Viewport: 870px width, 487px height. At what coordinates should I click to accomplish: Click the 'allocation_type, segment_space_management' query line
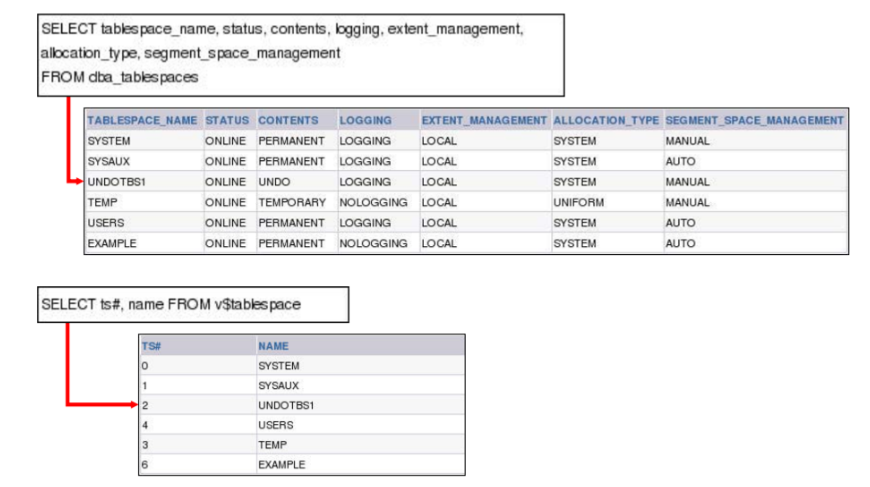click(190, 53)
